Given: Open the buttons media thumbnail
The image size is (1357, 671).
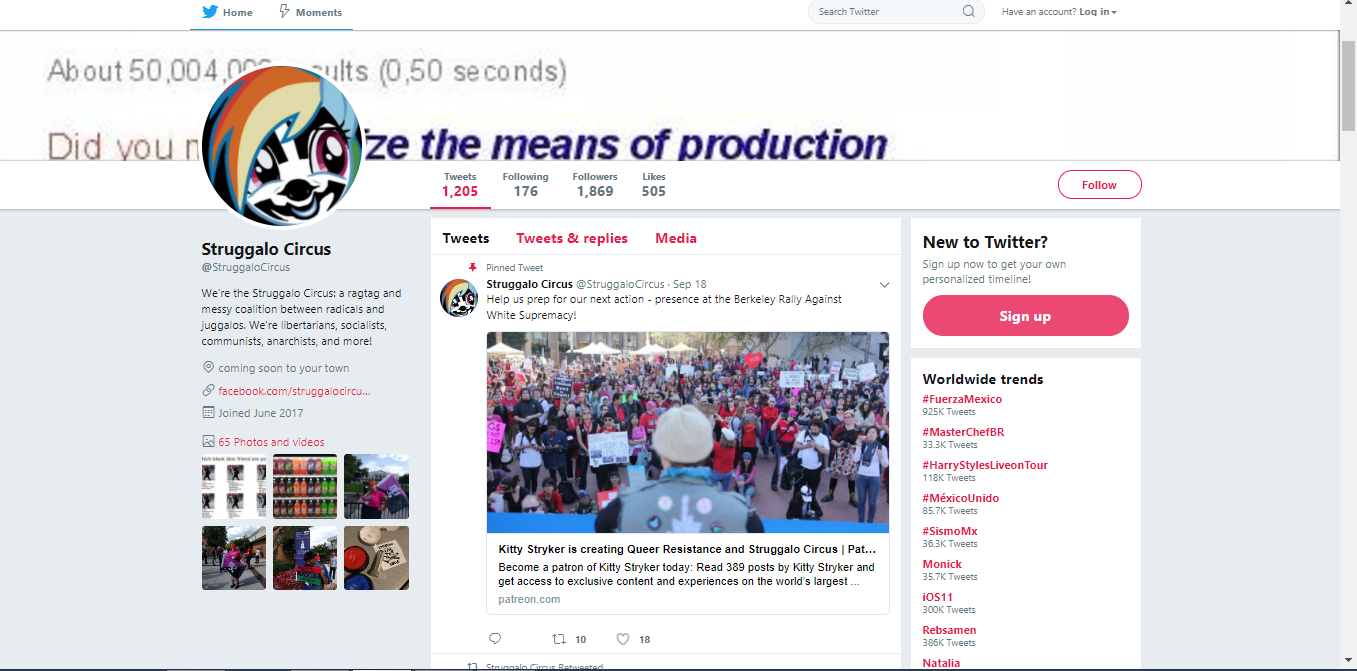Looking at the screenshot, I should pos(376,558).
